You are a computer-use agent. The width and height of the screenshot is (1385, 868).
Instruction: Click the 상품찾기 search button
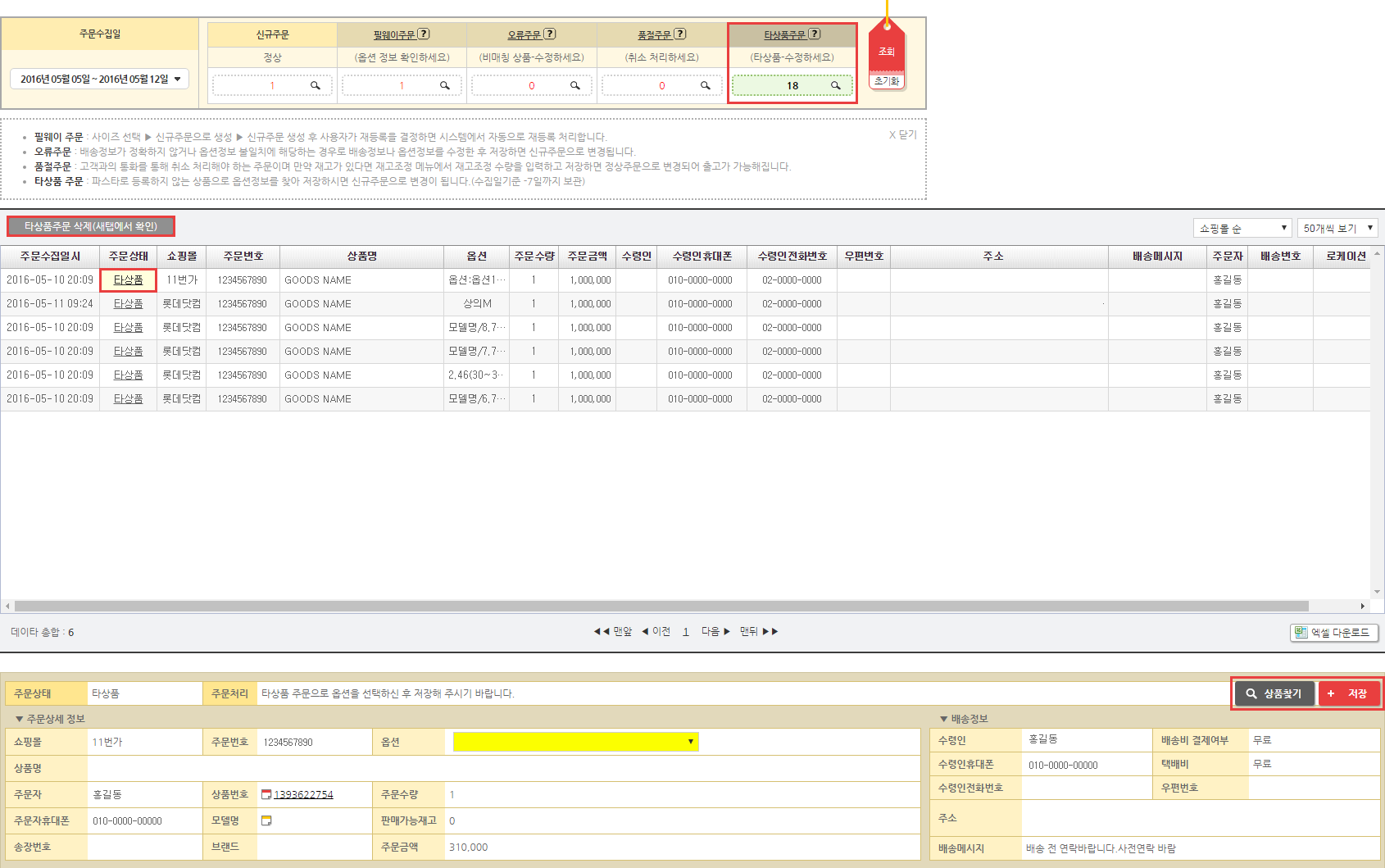pyautogui.click(x=1274, y=693)
